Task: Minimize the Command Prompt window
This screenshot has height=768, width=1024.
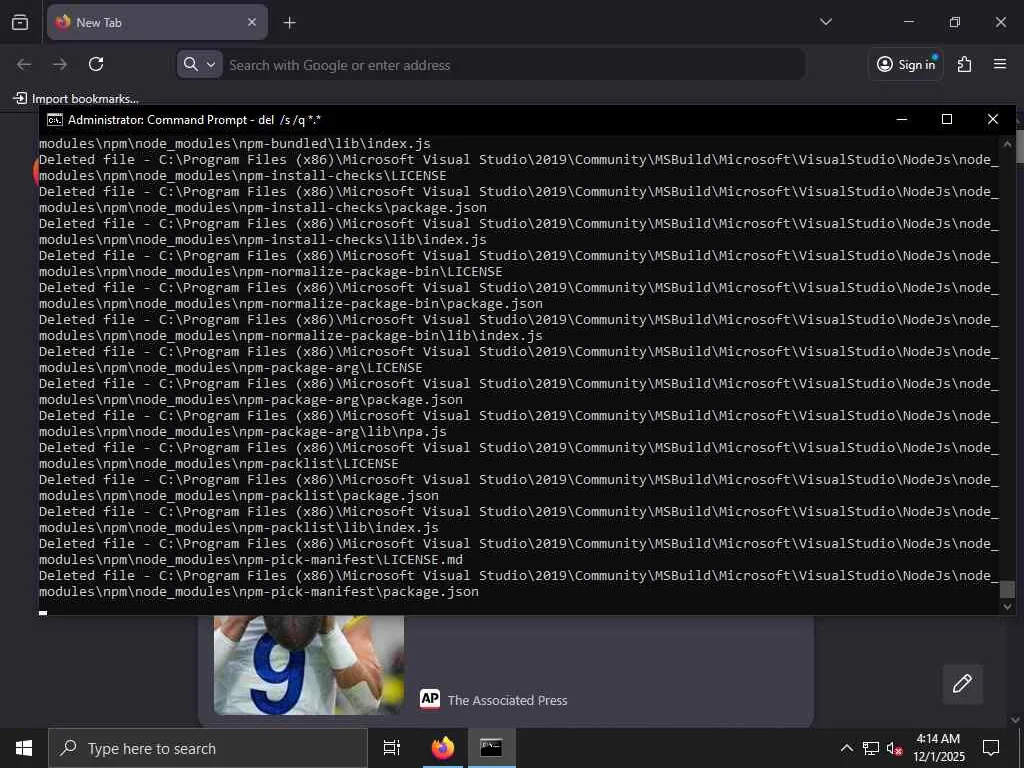Action: (902, 119)
